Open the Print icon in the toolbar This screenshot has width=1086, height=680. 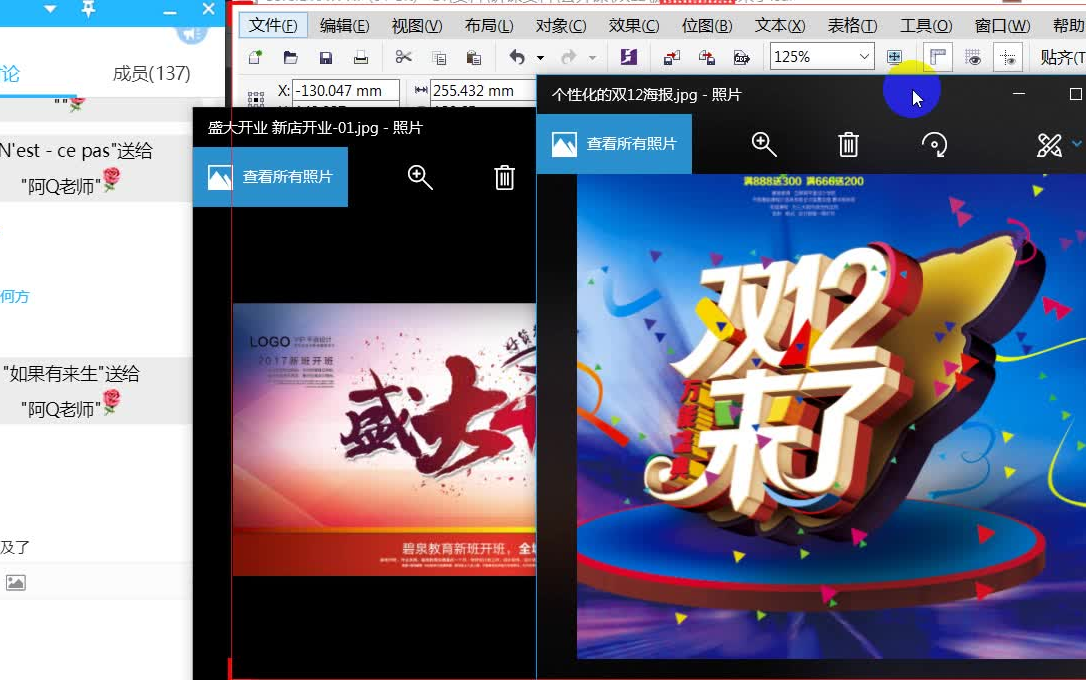point(360,57)
